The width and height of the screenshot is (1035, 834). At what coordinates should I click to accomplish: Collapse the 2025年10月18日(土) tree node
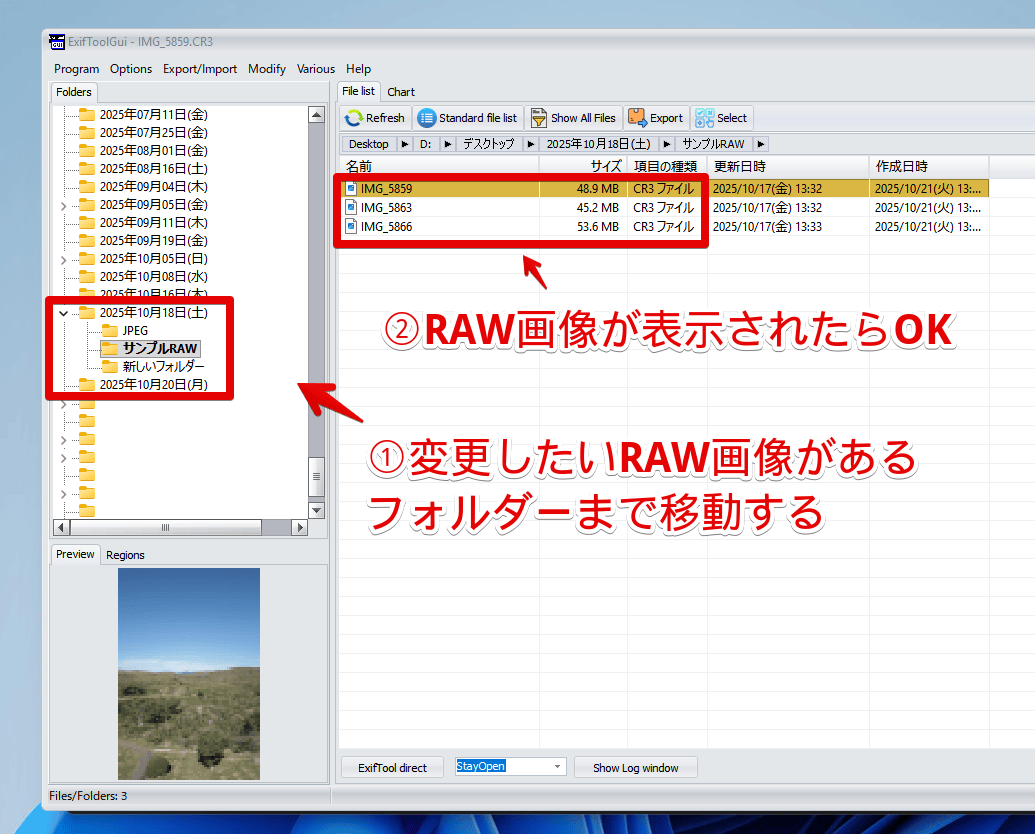click(63, 311)
